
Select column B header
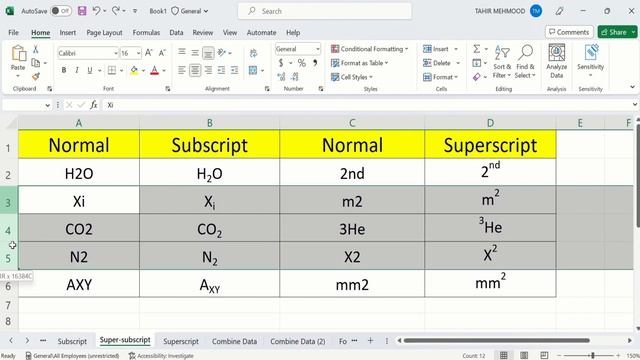point(209,123)
